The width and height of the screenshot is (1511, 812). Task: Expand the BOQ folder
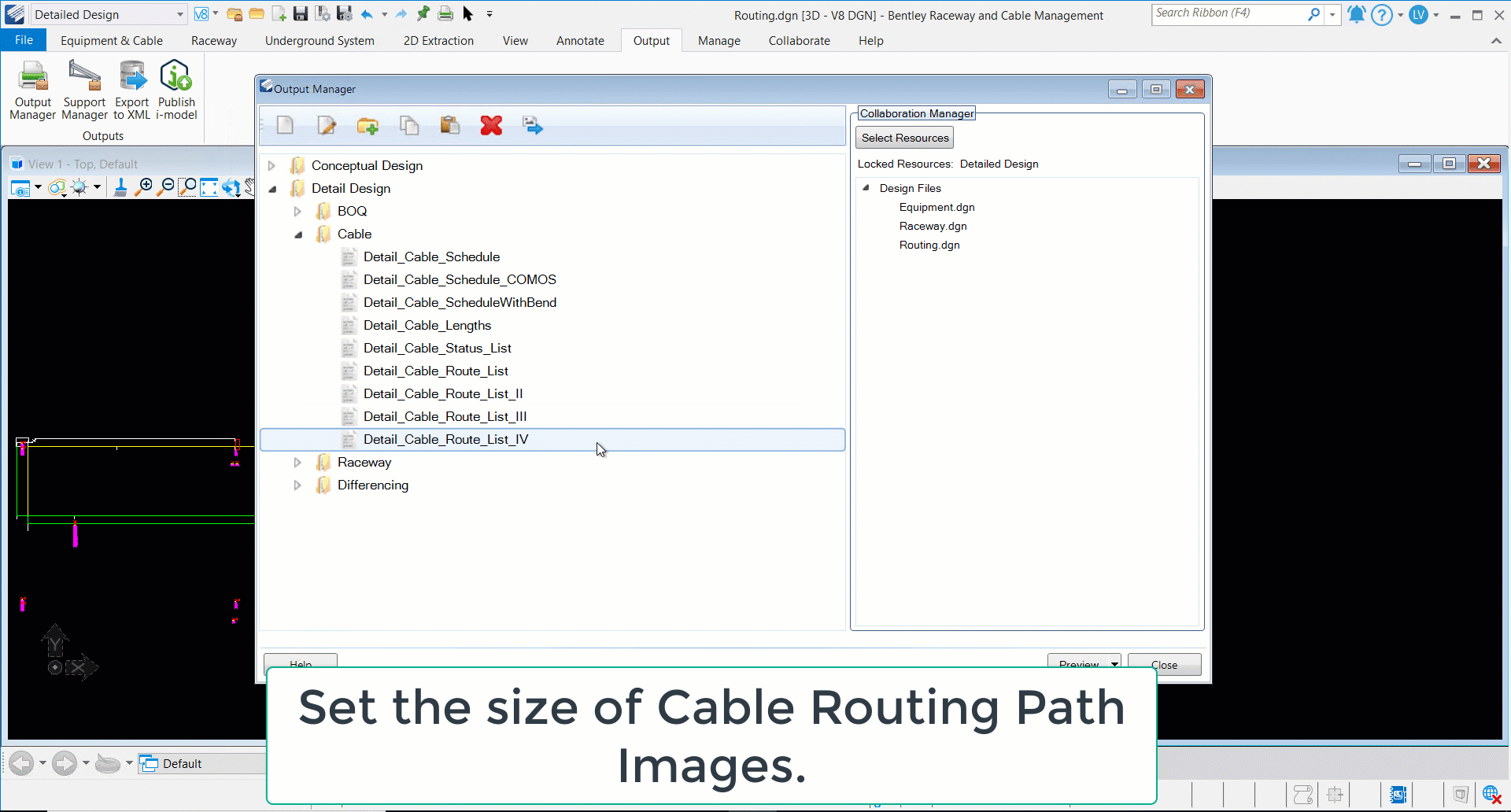coord(297,212)
